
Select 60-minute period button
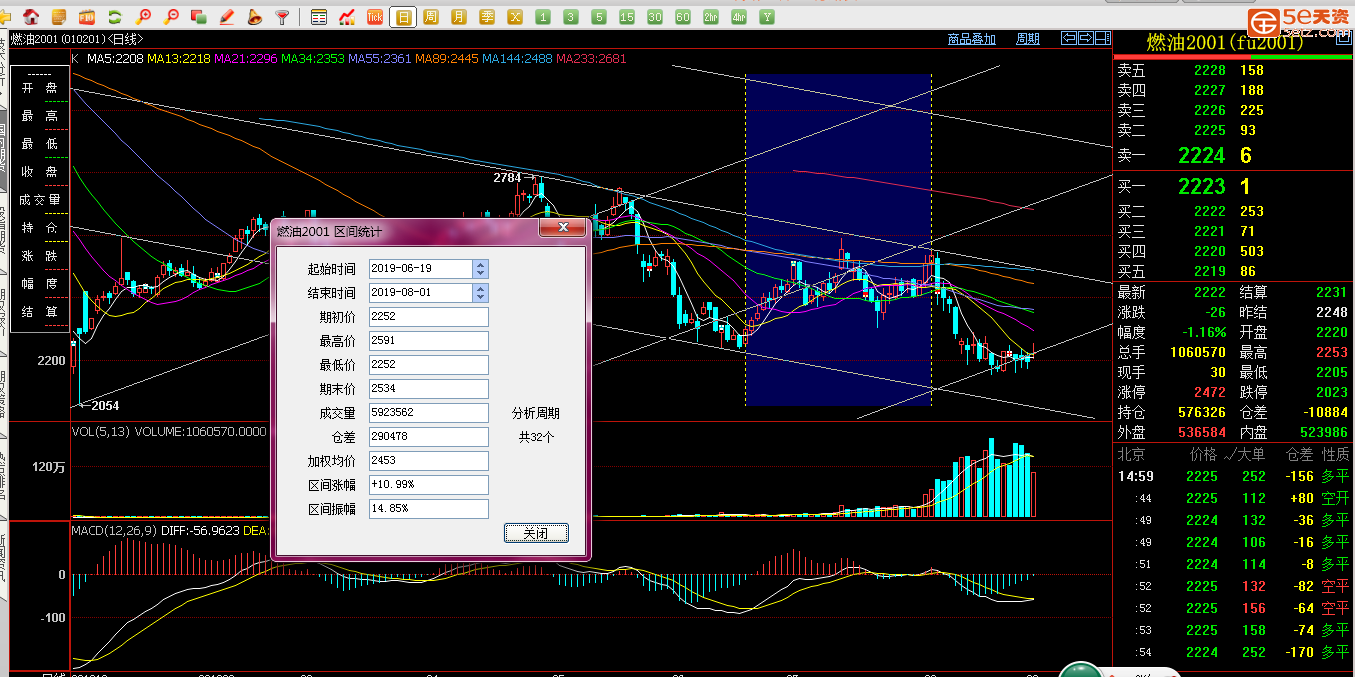coord(683,17)
